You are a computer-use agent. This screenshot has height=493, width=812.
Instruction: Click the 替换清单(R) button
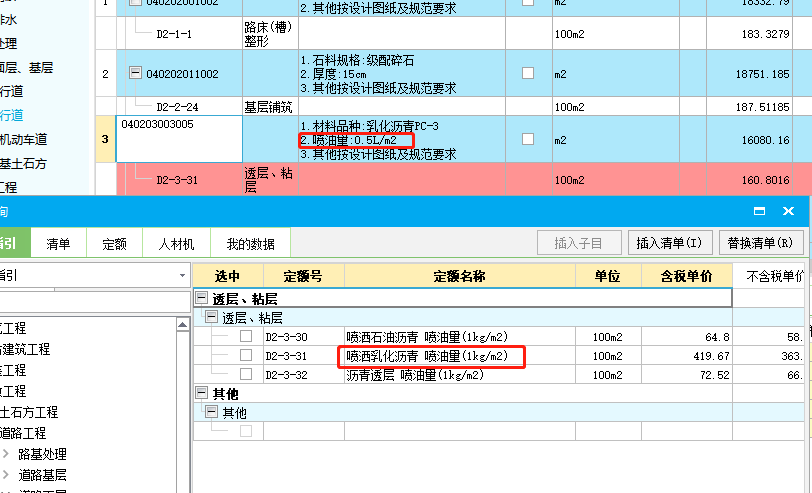coord(761,243)
